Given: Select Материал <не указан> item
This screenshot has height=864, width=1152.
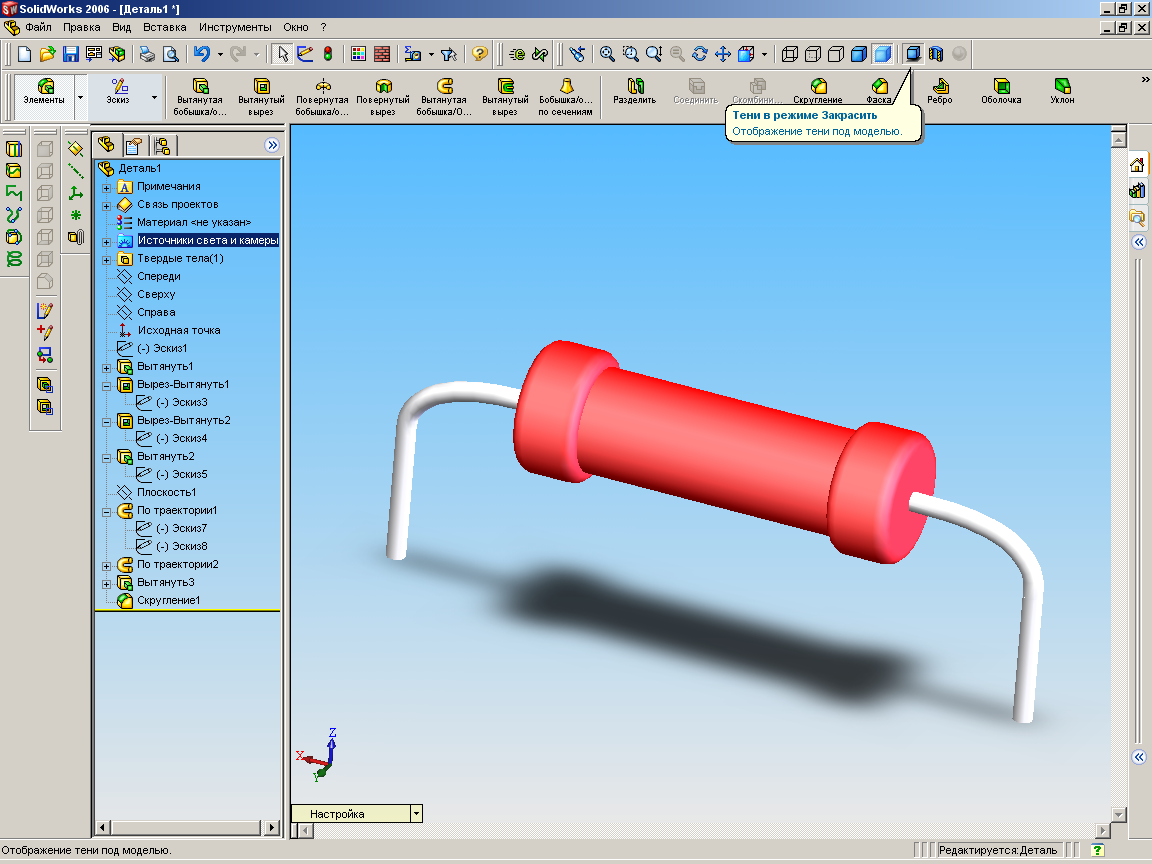Looking at the screenshot, I should (x=194, y=222).
